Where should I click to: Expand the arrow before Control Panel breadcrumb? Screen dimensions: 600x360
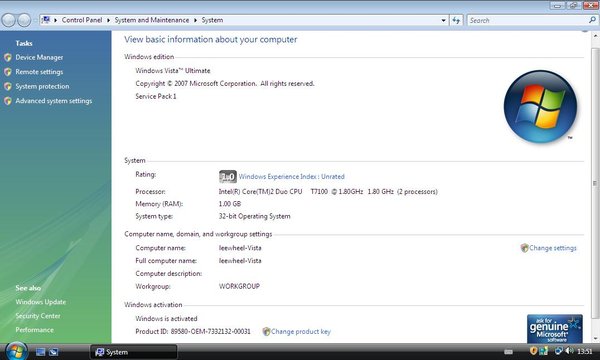coord(55,20)
